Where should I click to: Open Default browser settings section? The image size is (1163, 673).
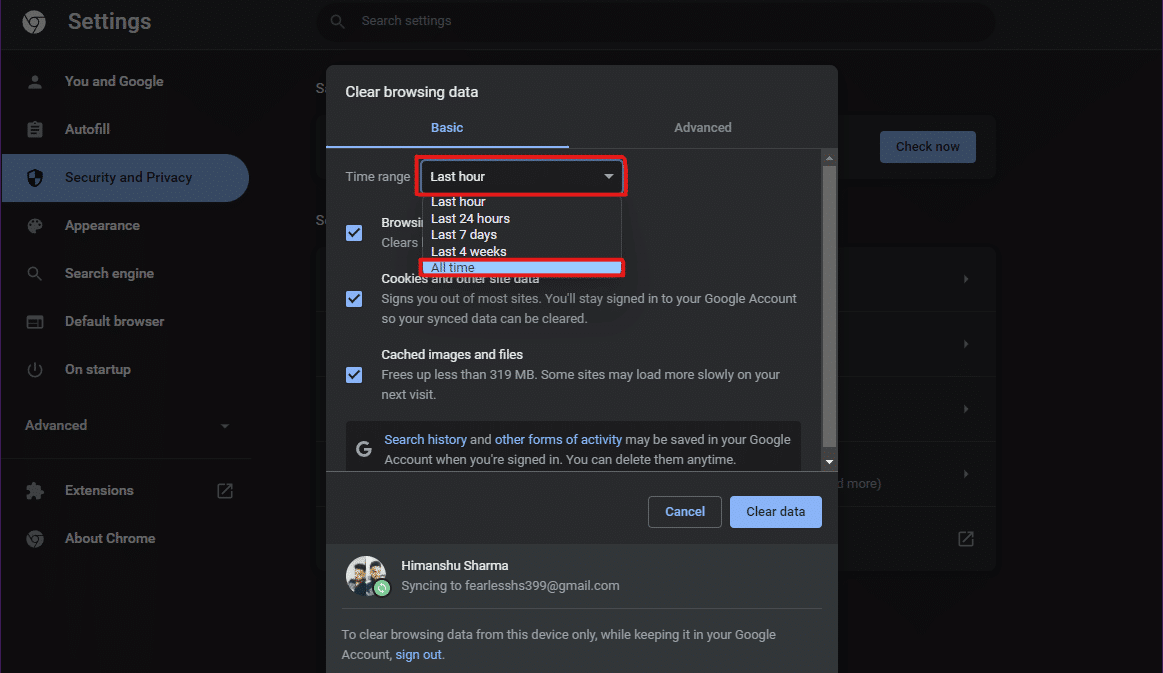point(126,322)
